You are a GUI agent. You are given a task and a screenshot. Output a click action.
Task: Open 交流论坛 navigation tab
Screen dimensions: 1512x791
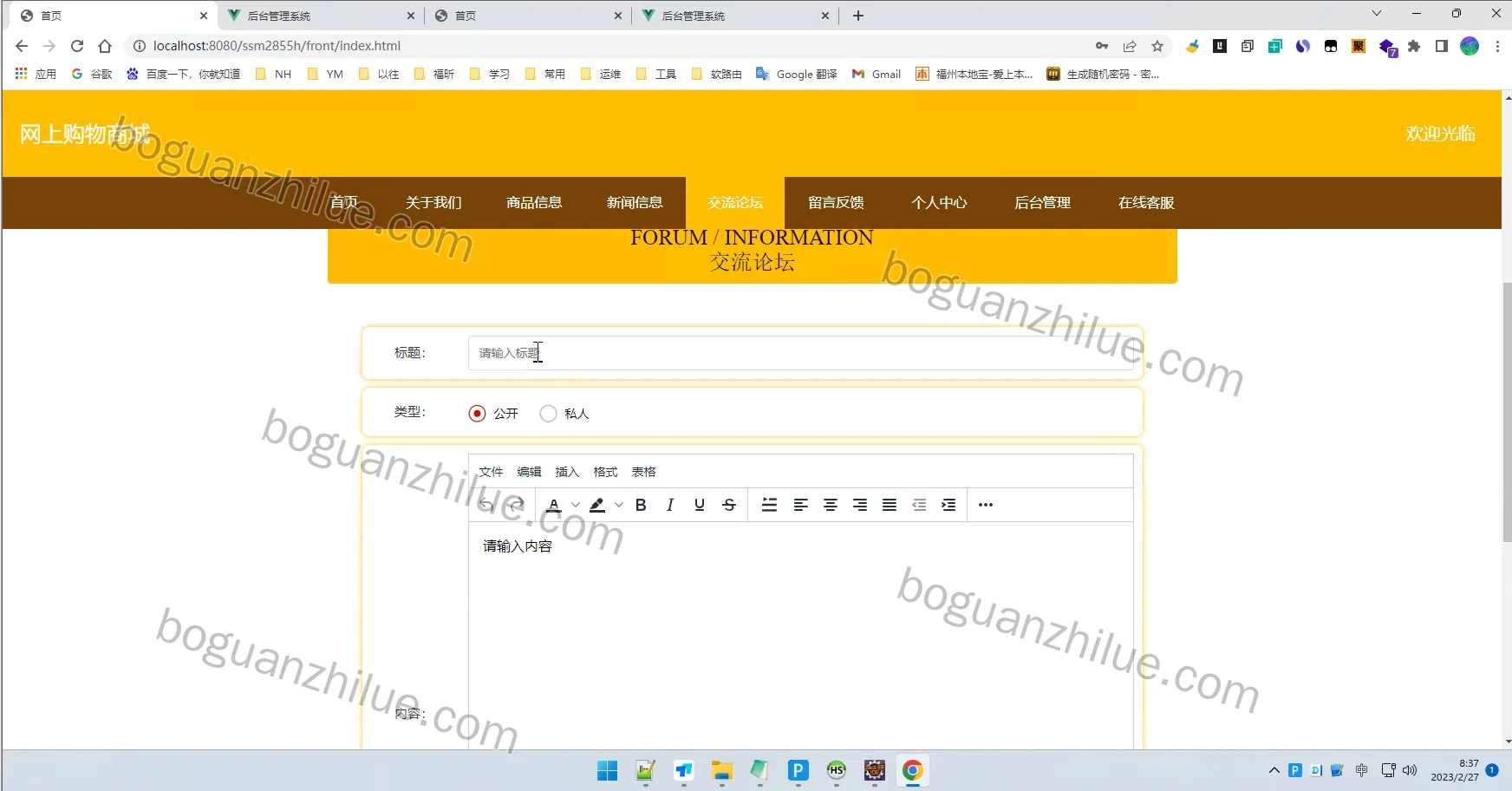(x=735, y=203)
